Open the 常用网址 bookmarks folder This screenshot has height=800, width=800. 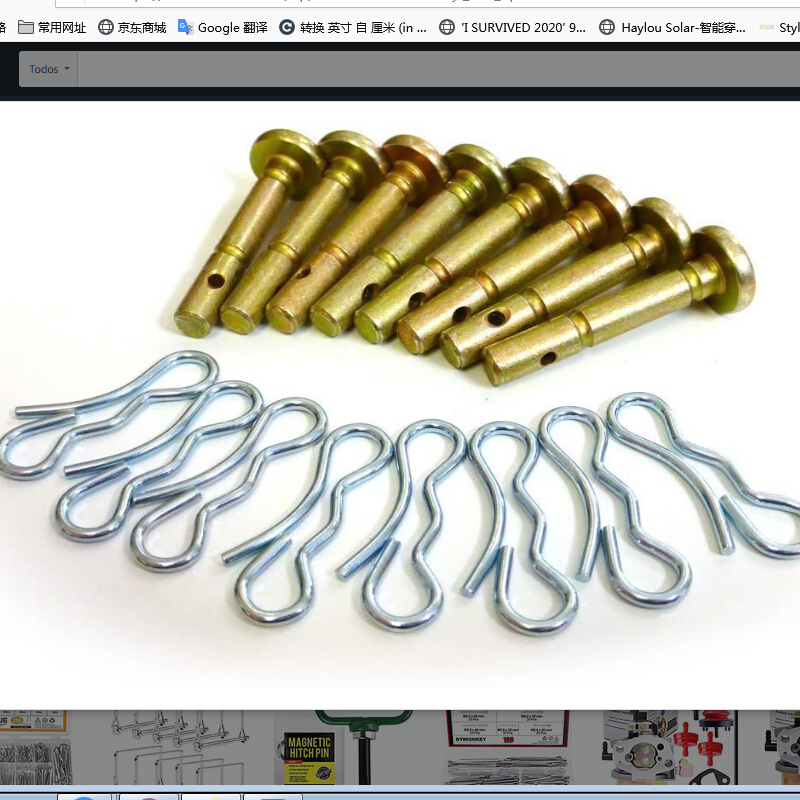pyautogui.click(x=52, y=28)
